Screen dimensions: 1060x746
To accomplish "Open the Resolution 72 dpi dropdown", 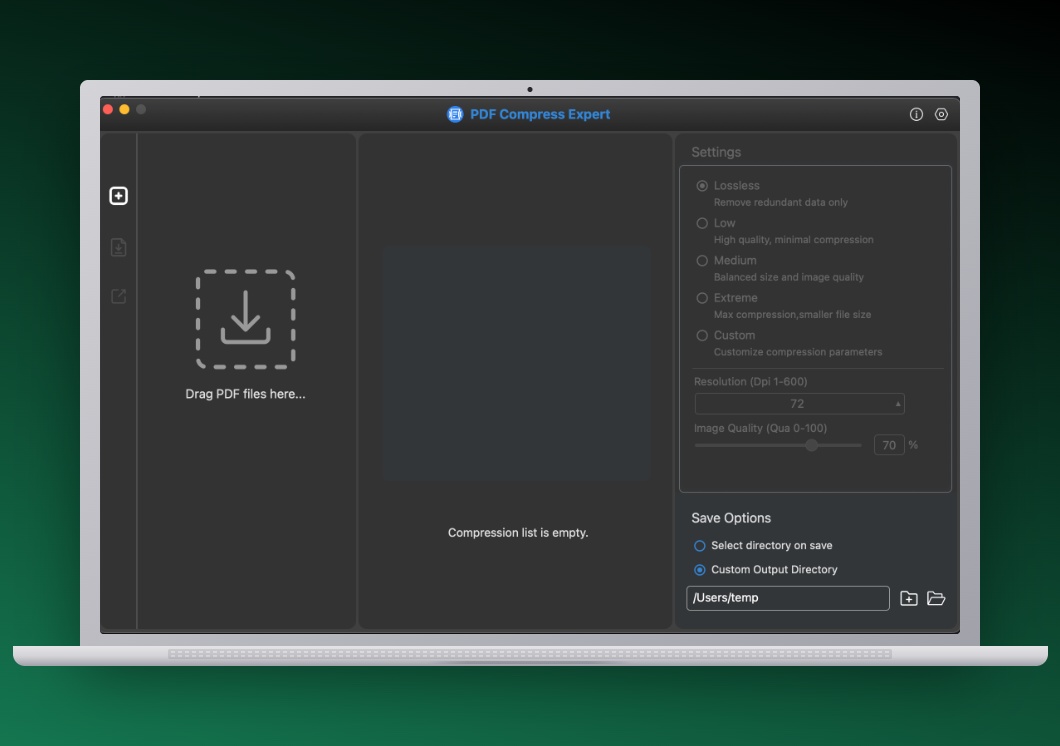I will pyautogui.click(x=799, y=403).
